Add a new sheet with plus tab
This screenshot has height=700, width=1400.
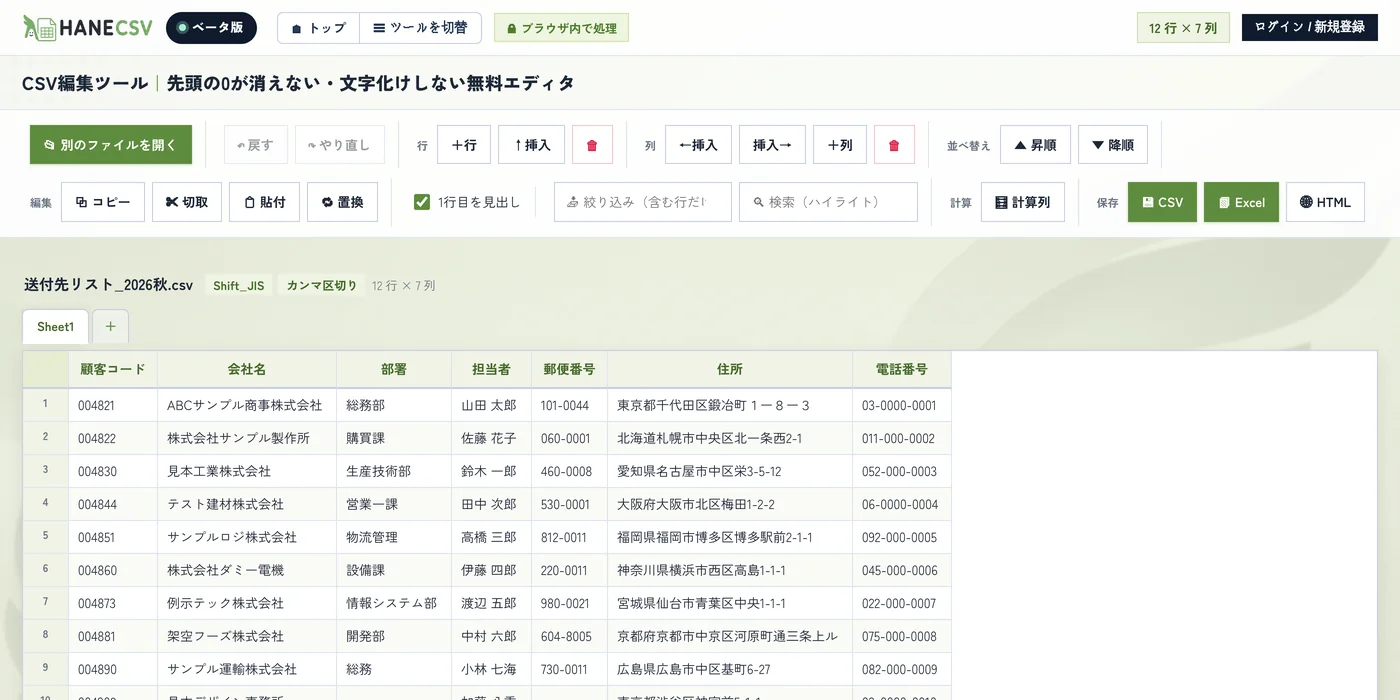[x=110, y=327]
